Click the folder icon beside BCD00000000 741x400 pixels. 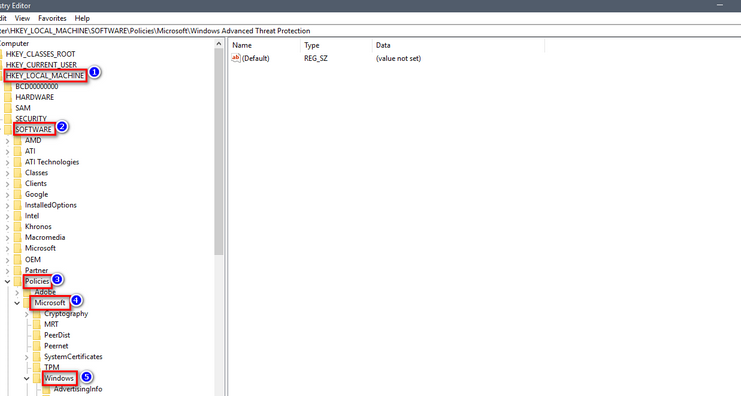pyautogui.click(x=8, y=87)
